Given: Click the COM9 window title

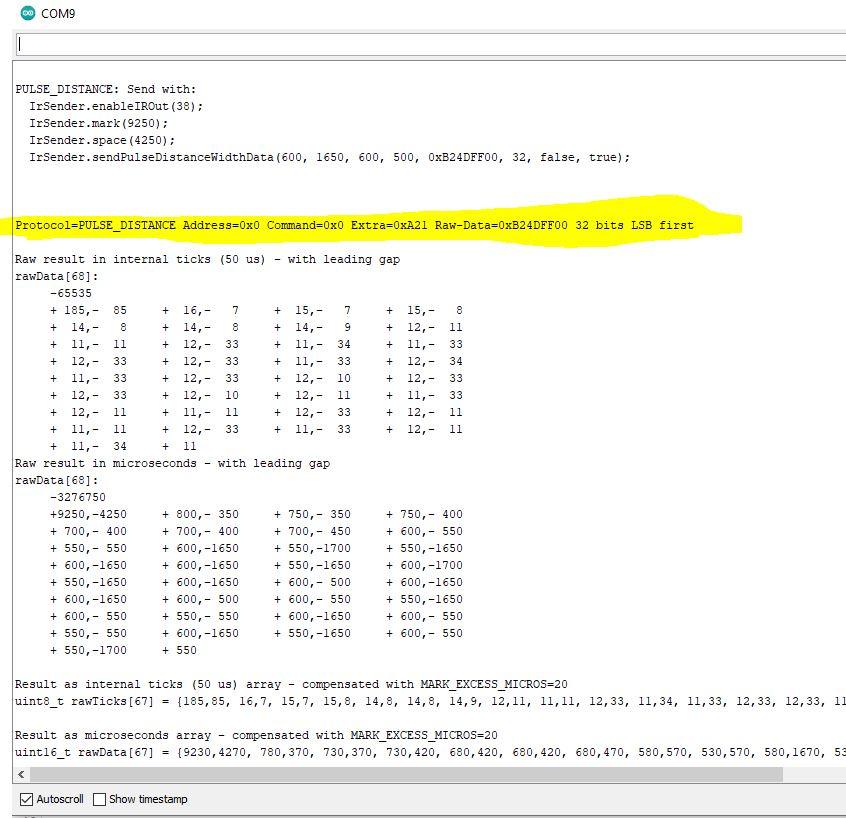Looking at the screenshot, I should pos(58,13).
